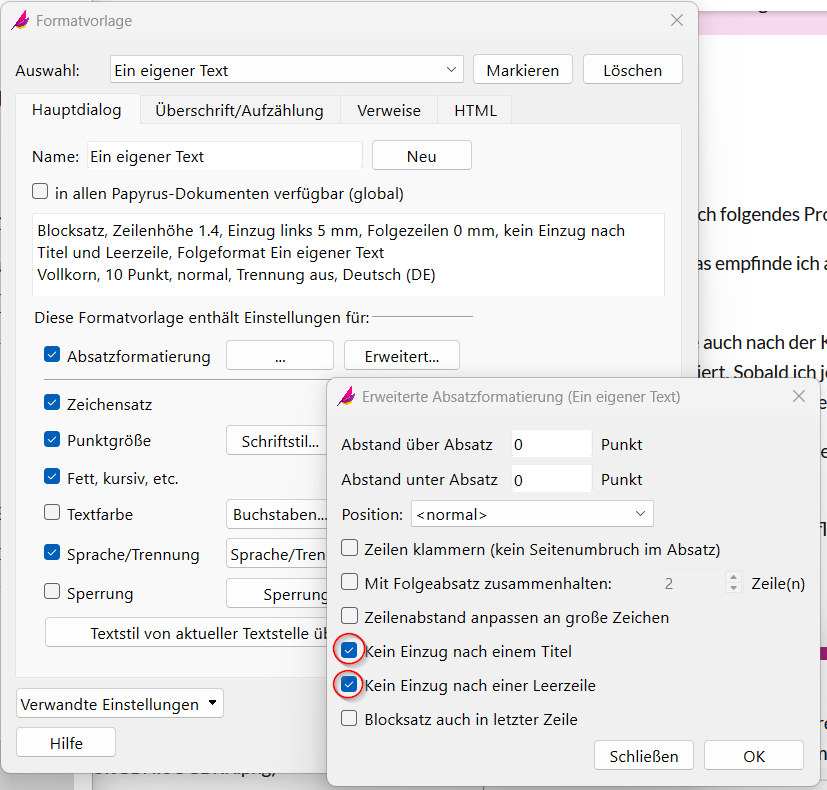Uncheck Kein Einzug nach einem Titel
The width and height of the screenshot is (827, 790).
[349, 651]
